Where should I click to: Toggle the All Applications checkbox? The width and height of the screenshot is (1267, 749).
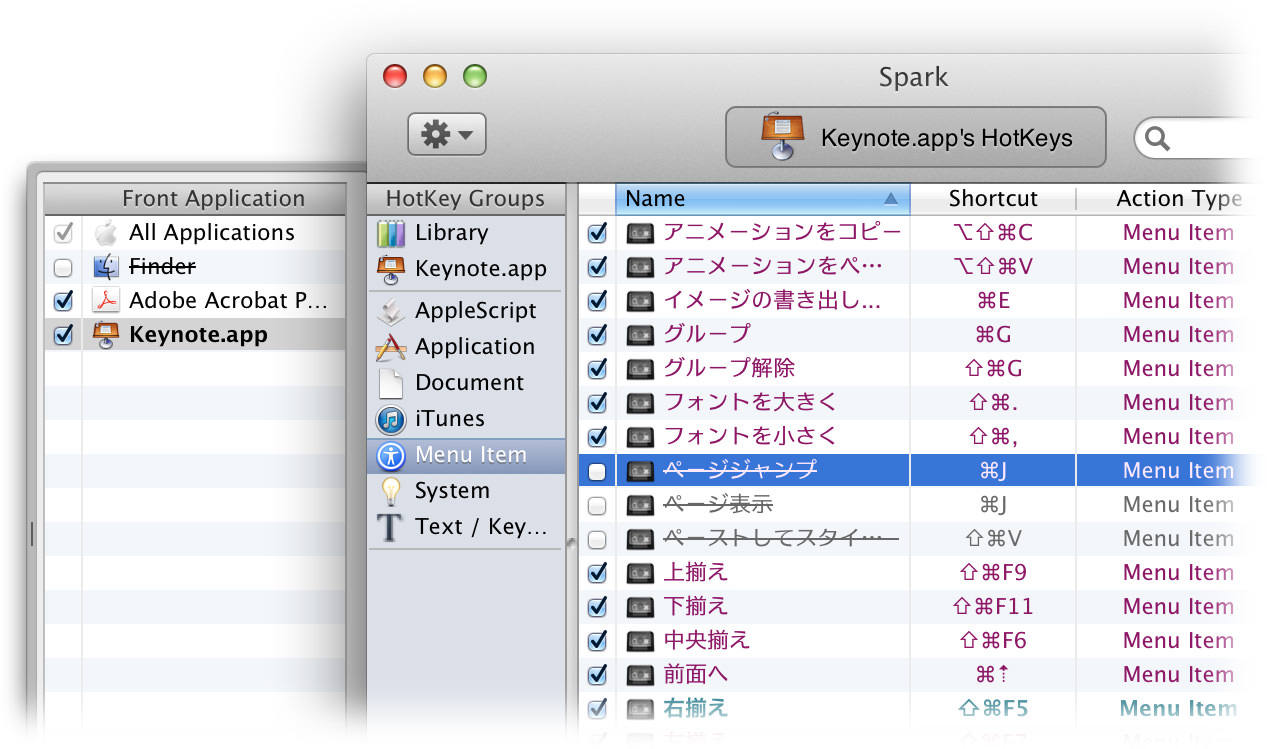(63, 233)
